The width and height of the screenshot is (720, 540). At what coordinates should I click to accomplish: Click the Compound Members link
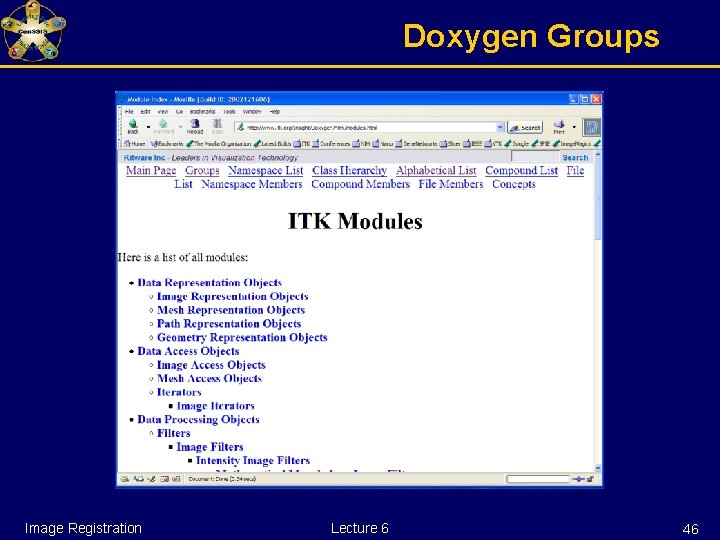(x=360, y=184)
